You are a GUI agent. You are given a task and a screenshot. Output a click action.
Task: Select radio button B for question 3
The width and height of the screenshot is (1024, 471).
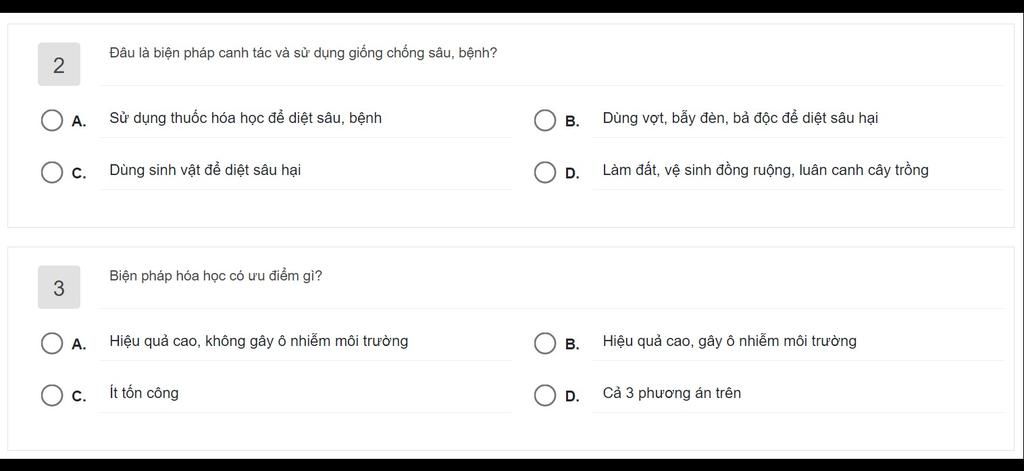point(545,343)
